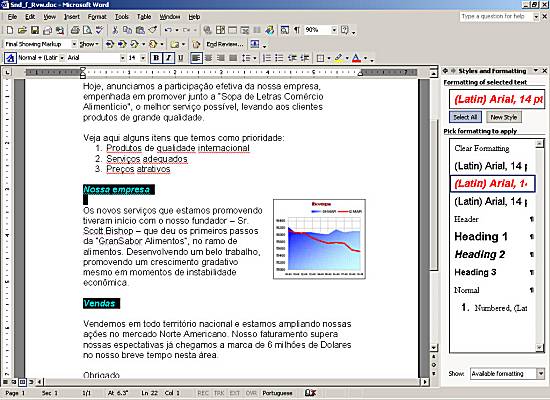550x400 pixels.
Task: Open the font size 14 dropdown
Action: coord(143,58)
